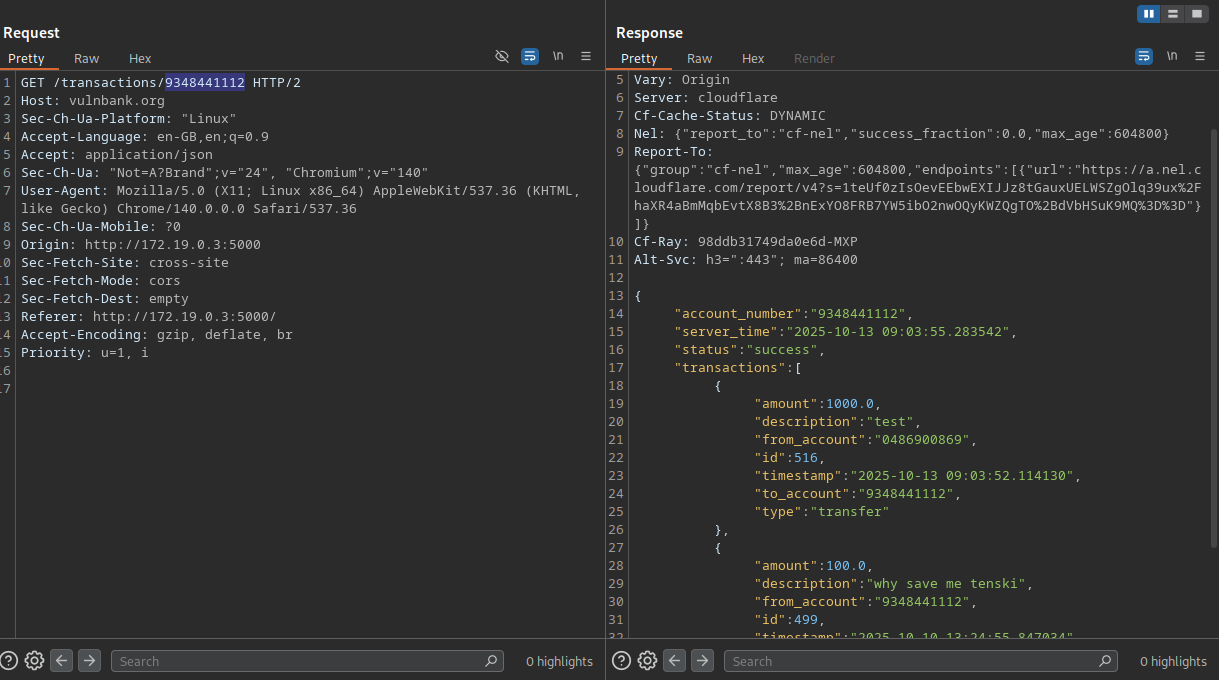The image size is (1219, 680).
Task: Go to next match in Response search
Action: tap(703, 660)
